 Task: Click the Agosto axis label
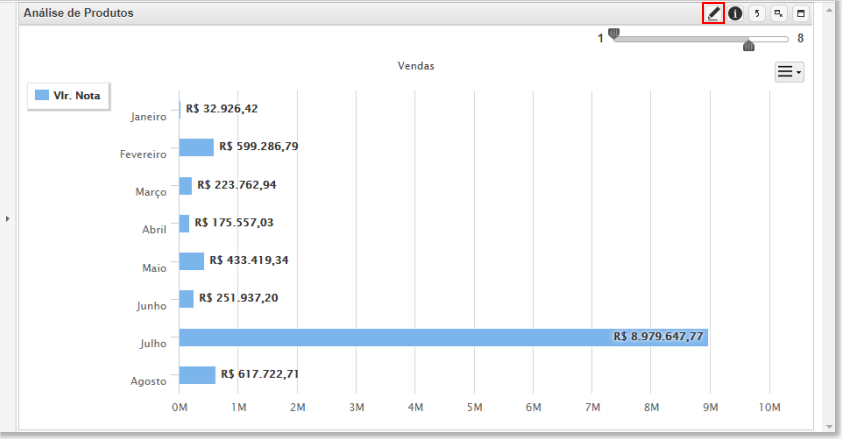149,382
